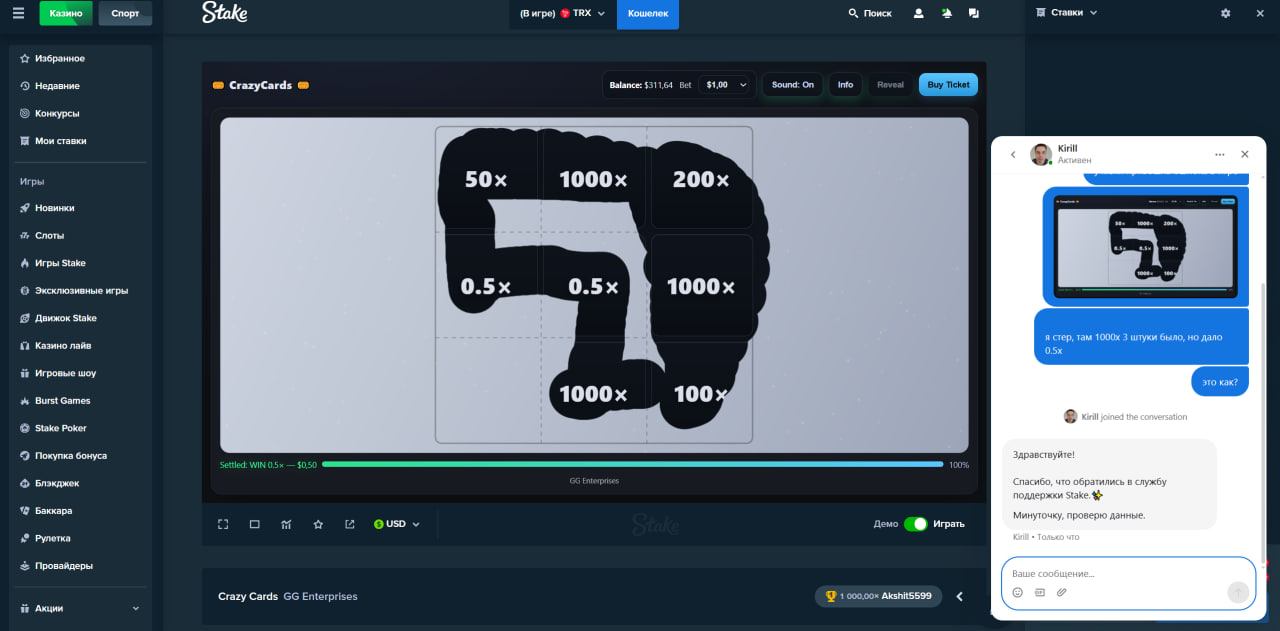Expand the Акции sidebar section
Screen dimensions: 1280x631
(x=80, y=608)
